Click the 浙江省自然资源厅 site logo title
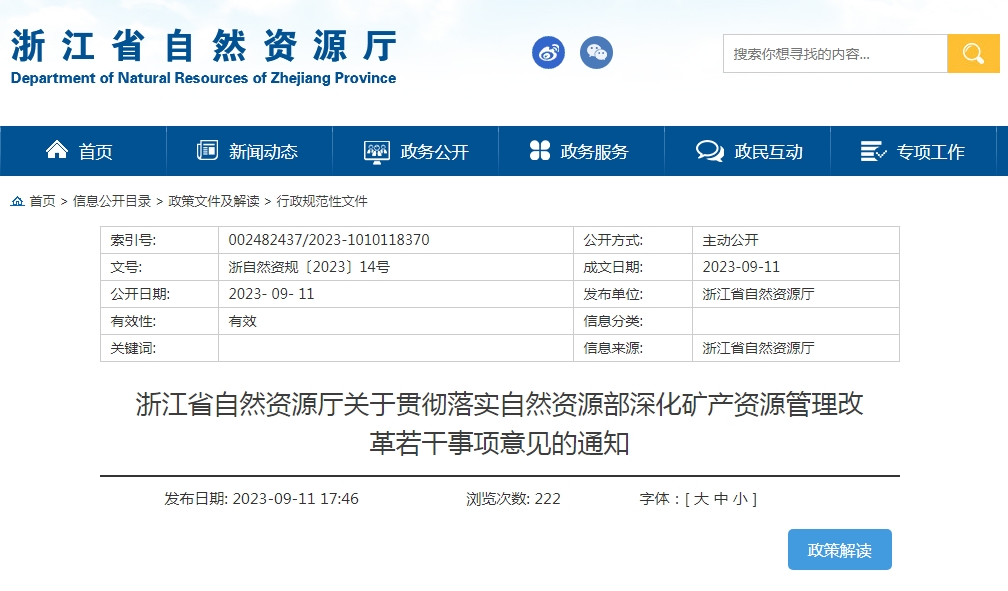1008x591 pixels. (204, 46)
